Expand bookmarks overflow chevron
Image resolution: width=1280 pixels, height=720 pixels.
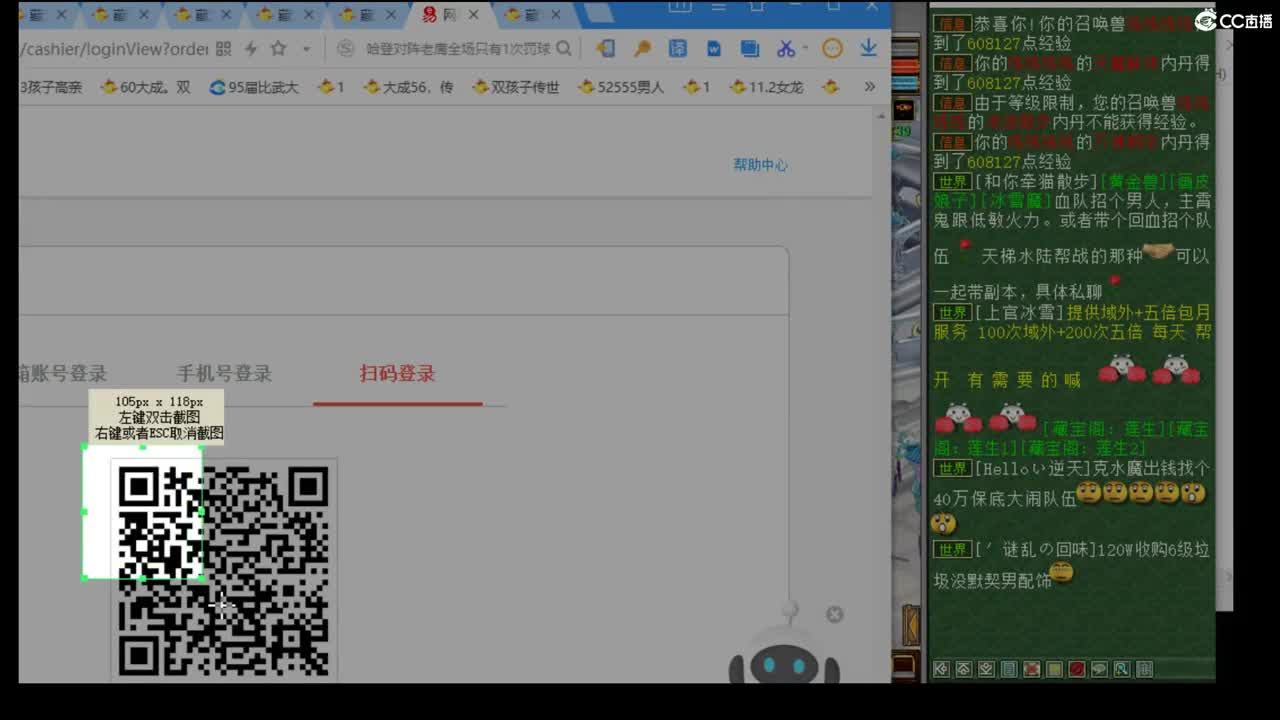869,87
